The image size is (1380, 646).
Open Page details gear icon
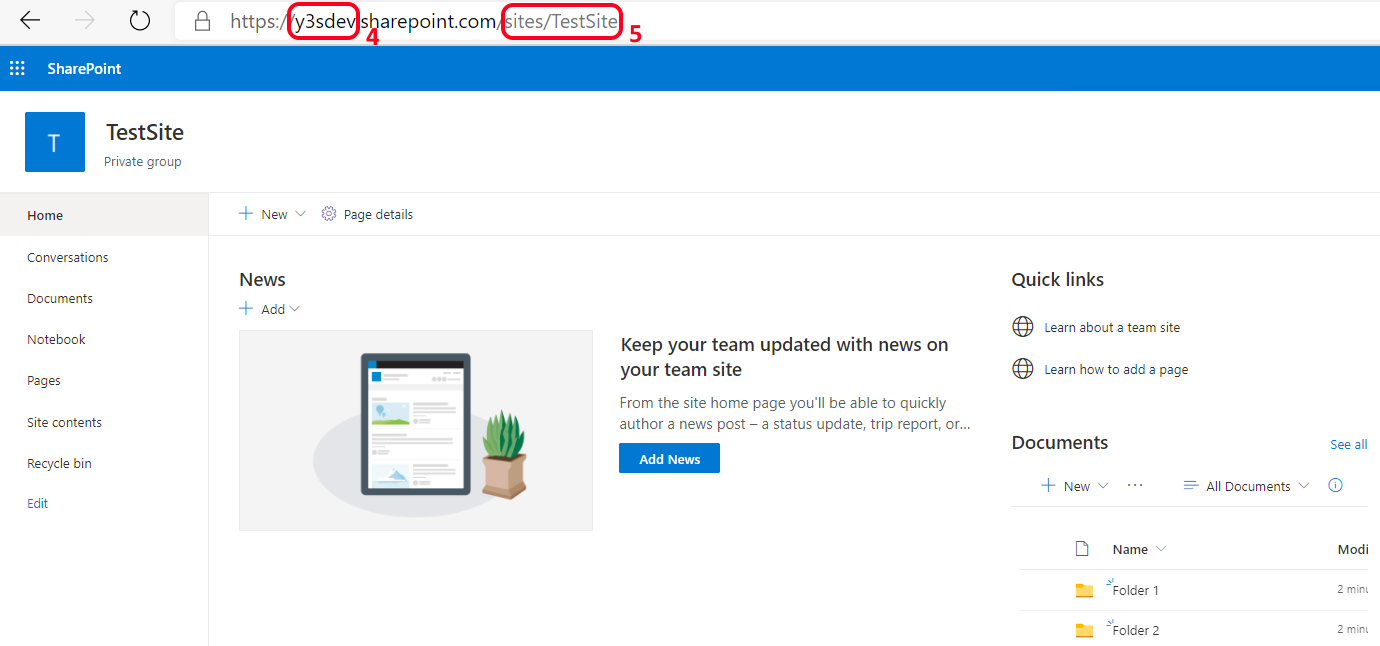(x=329, y=214)
